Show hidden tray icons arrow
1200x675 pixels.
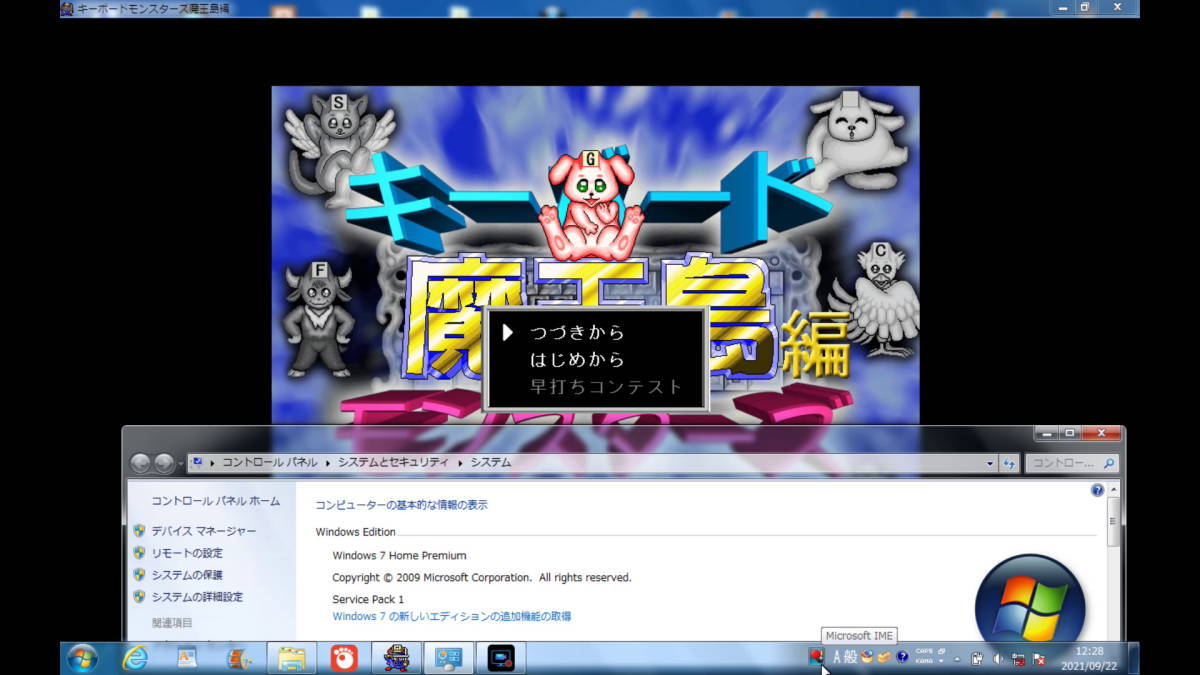click(x=957, y=660)
